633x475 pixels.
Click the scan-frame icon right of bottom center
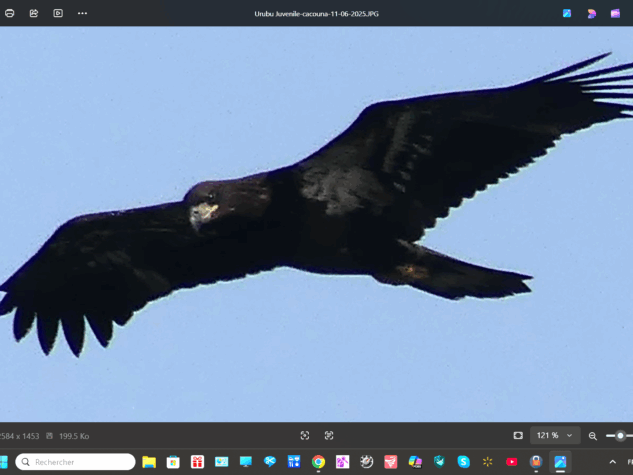[329, 436]
